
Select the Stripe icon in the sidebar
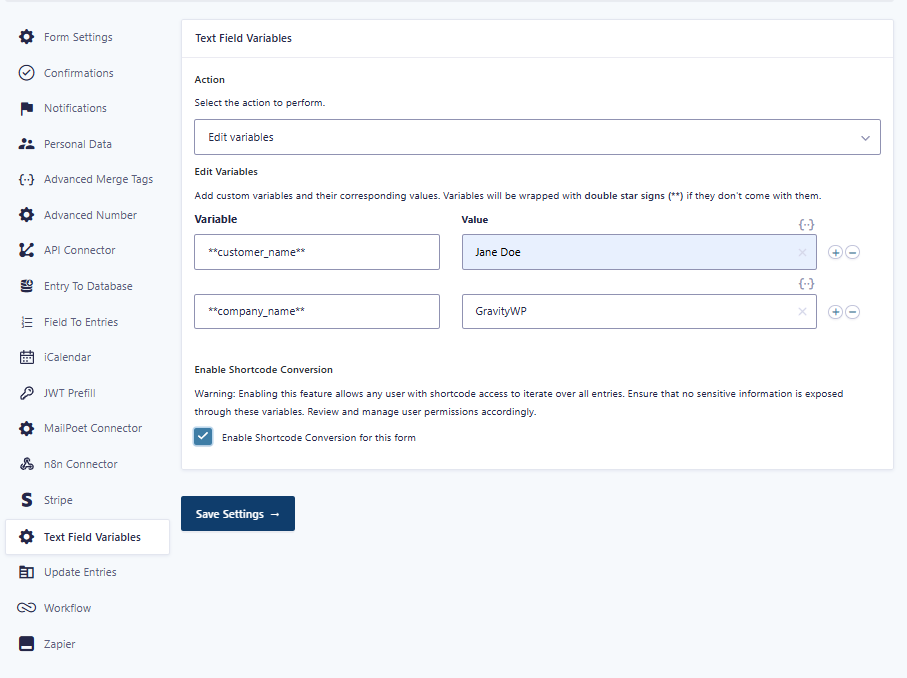tap(25, 500)
